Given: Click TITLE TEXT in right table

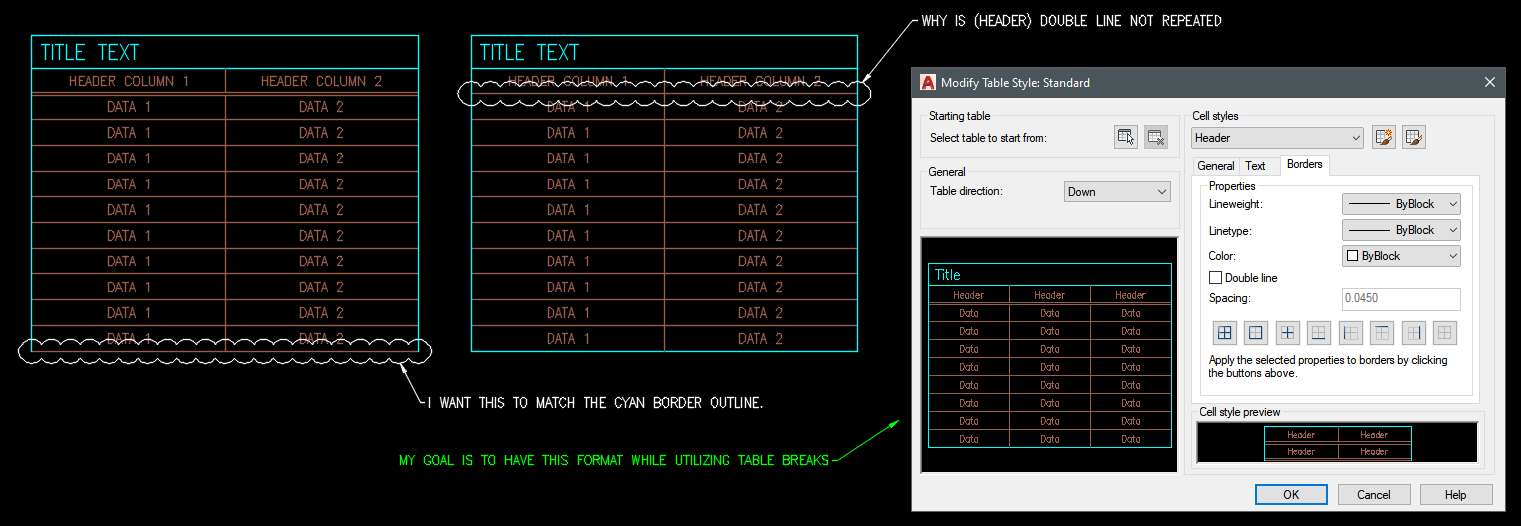Looking at the screenshot, I should pos(529,53).
